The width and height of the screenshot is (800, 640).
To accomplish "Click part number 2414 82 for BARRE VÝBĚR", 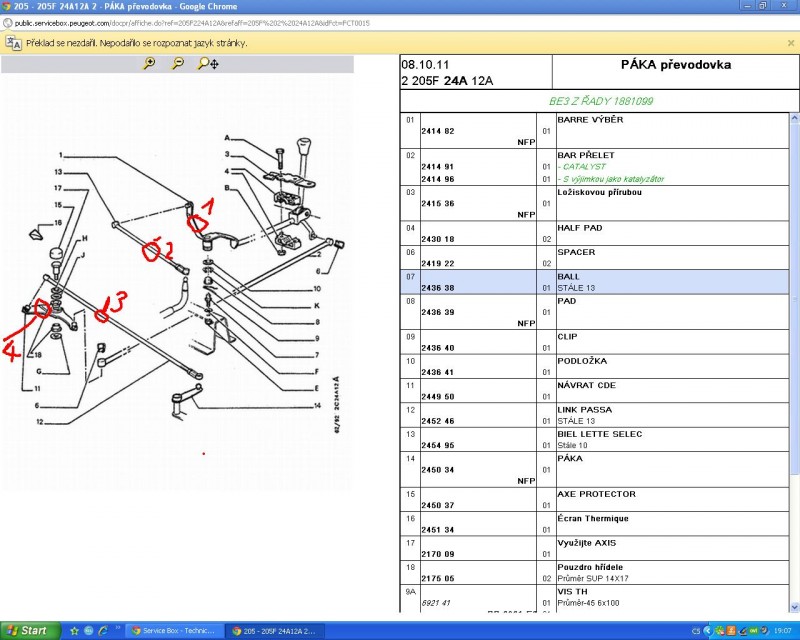I will pos(438,131).
